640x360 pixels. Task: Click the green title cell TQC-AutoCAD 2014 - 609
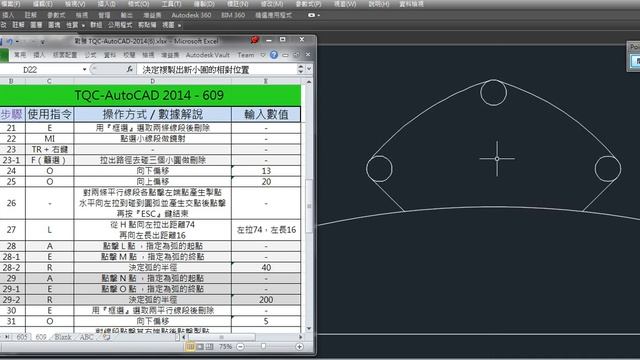(149, 95)
